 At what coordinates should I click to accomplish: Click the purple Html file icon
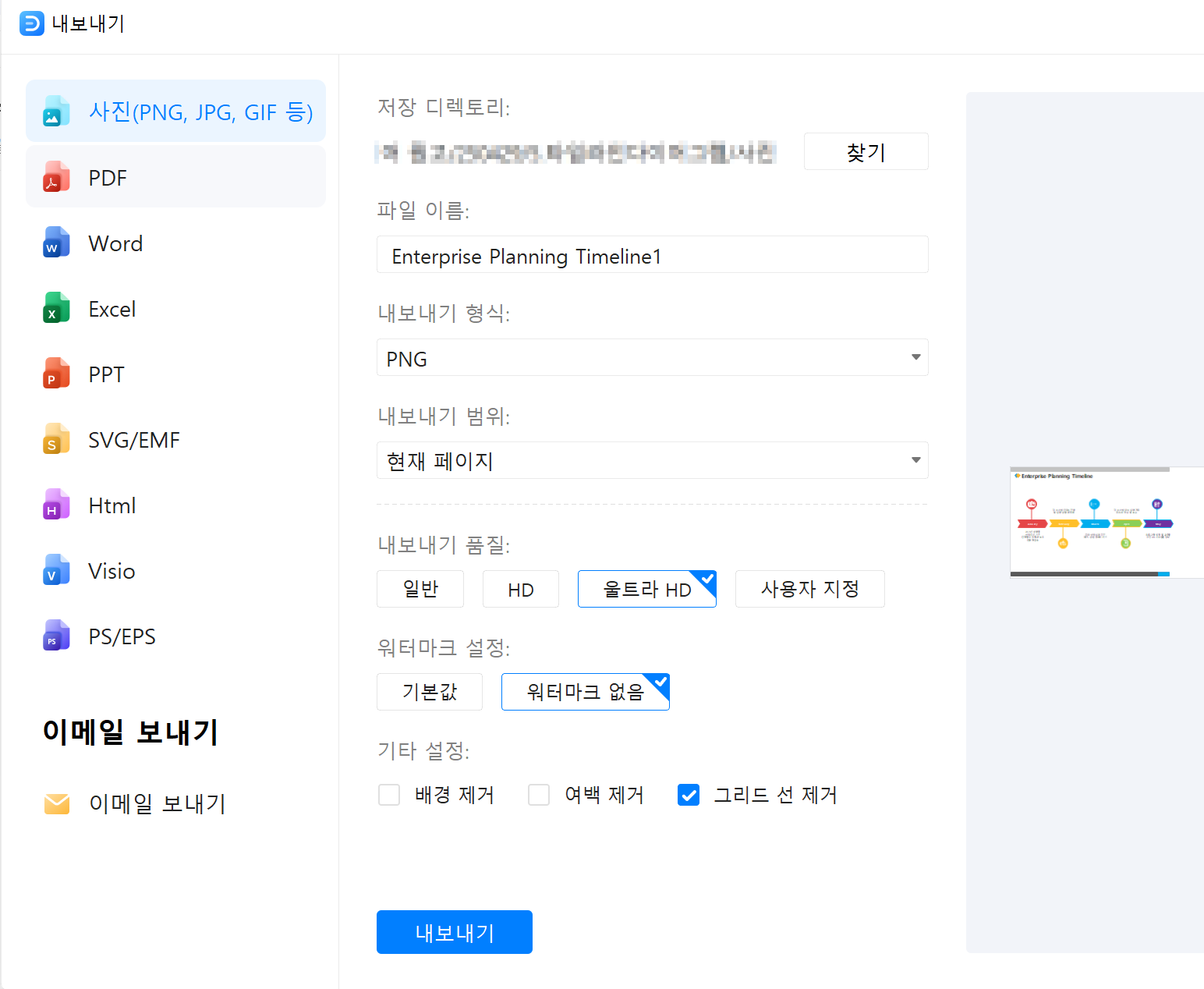tap(56, 504)
